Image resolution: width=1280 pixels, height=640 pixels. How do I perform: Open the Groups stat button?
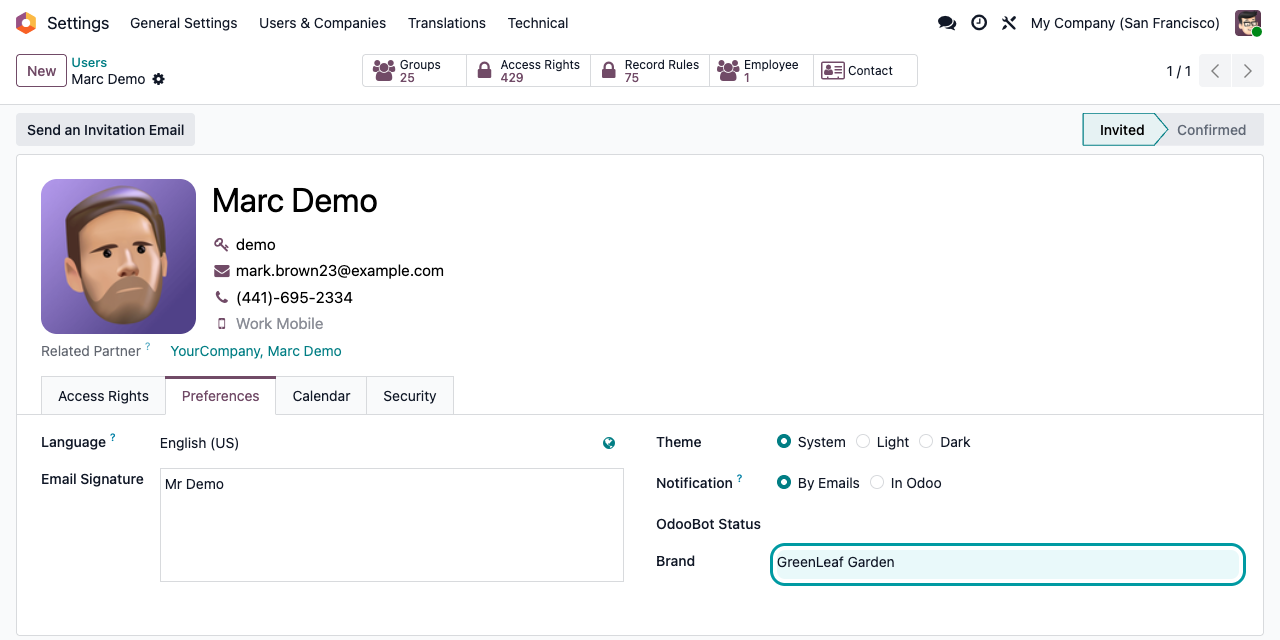pos(414,71)
